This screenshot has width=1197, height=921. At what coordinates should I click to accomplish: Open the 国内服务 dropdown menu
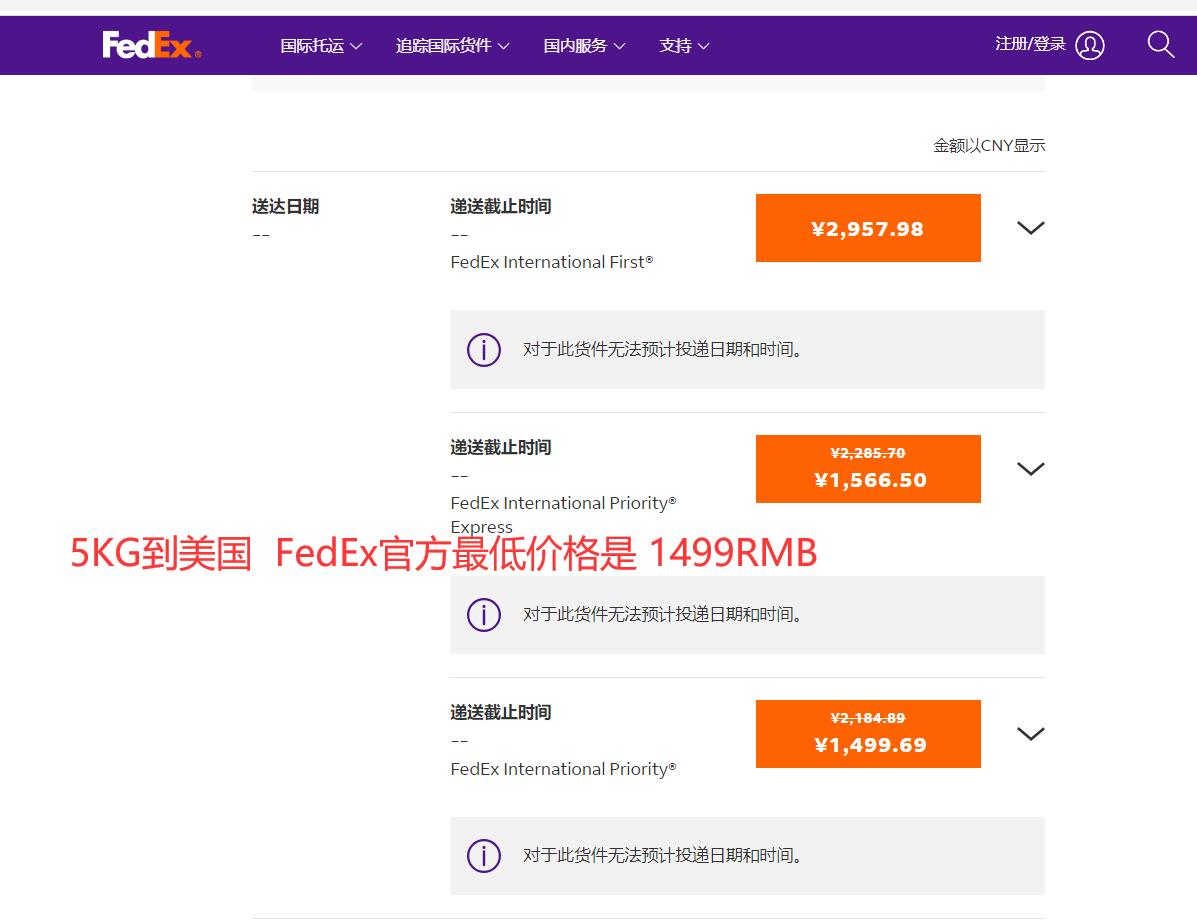pyautogui.click(x=584, y=46)
